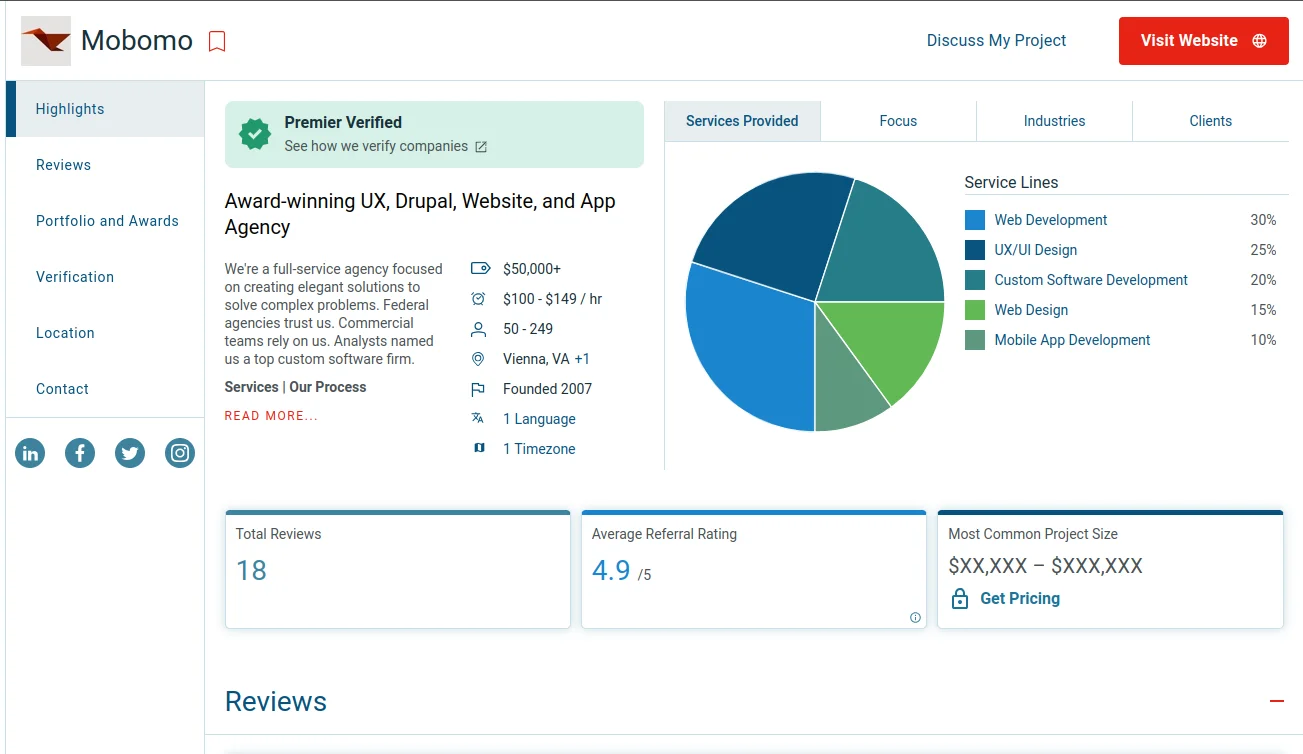The height and width of the screenshot is (754, 1303).
Task: Click the Web Development legend color swatch
Action: 975,220
